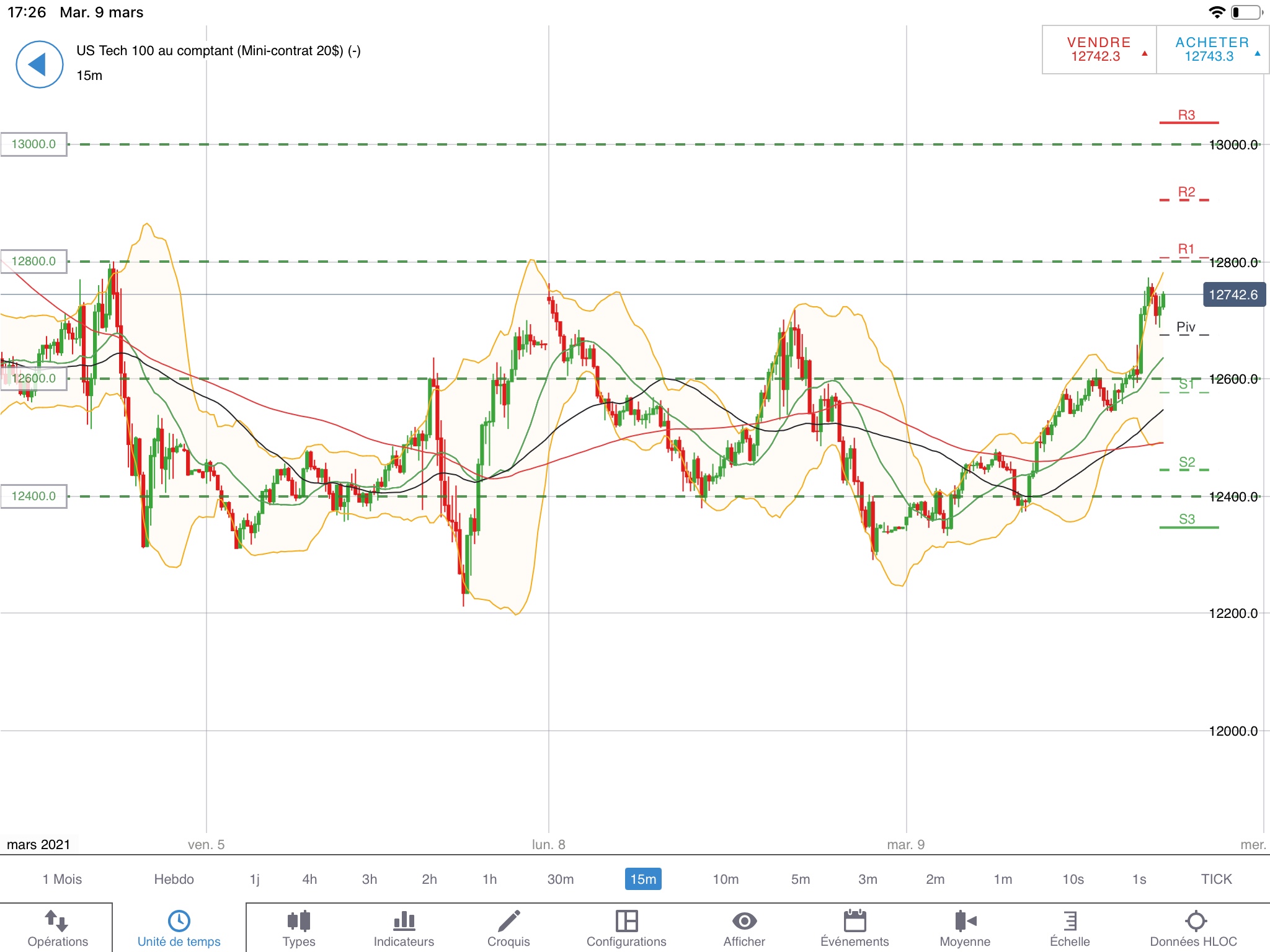This screenshot has width=1270, height=952.
Task: Select the 13000.0 horizontal level label
Action: tap(34, 144)
